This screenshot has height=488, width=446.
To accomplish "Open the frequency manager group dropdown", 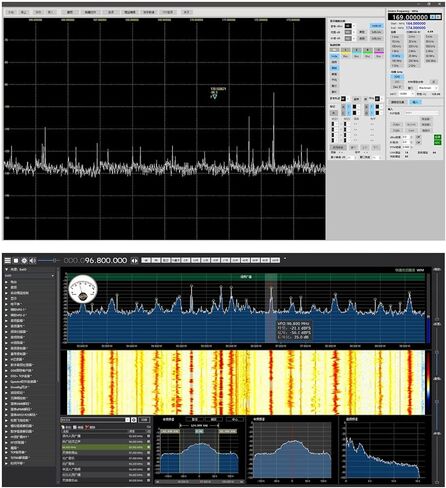I will coord(96,420).
